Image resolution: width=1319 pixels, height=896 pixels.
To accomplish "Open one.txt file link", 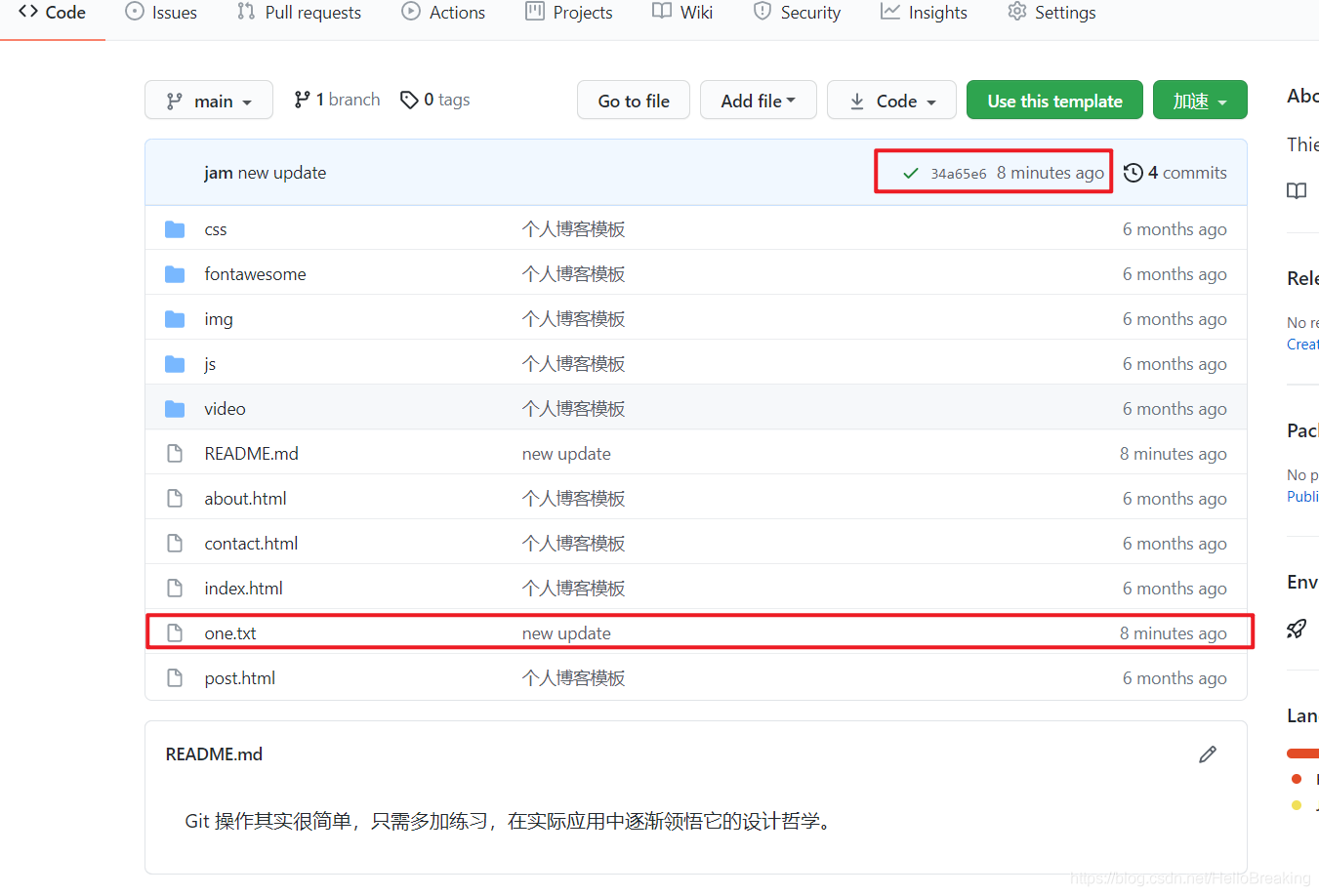I will [230, 633].
